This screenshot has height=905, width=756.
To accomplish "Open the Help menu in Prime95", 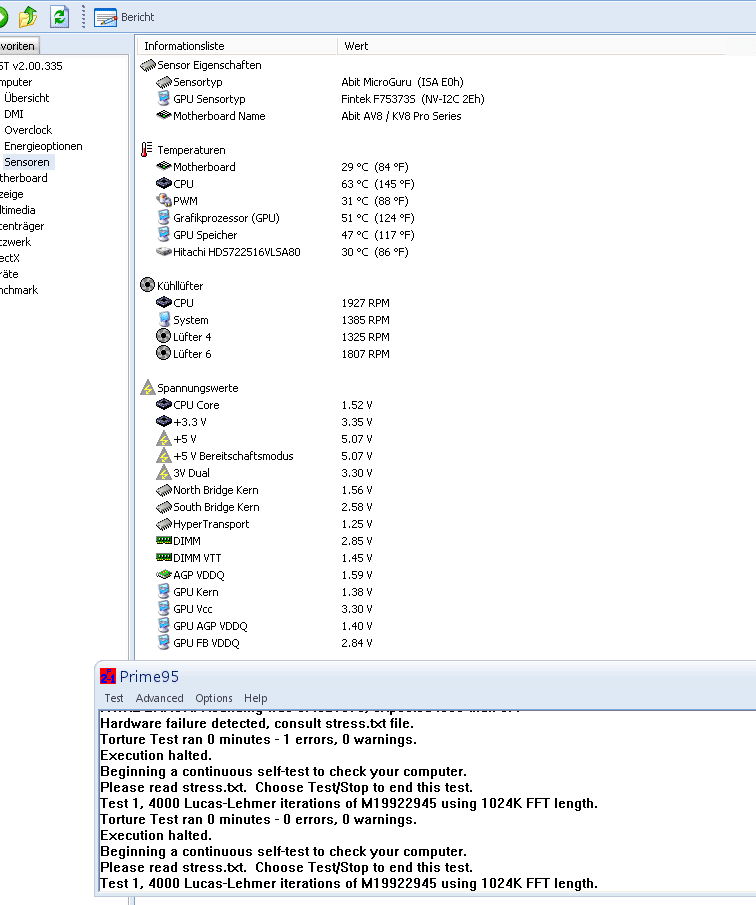I will [256, 698].
